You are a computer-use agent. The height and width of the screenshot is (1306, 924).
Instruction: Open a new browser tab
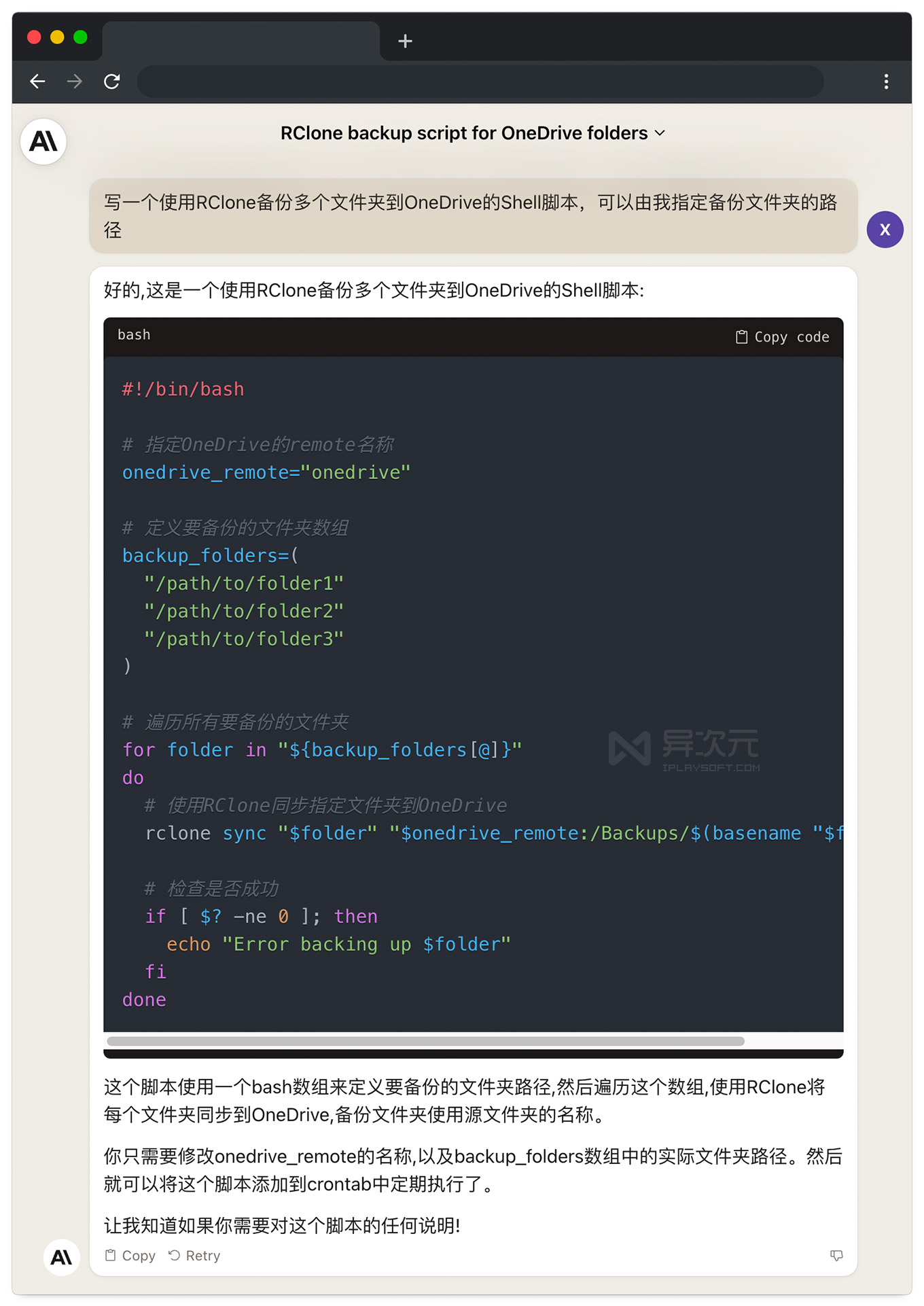pyautogui.click(x=405, y=41)
